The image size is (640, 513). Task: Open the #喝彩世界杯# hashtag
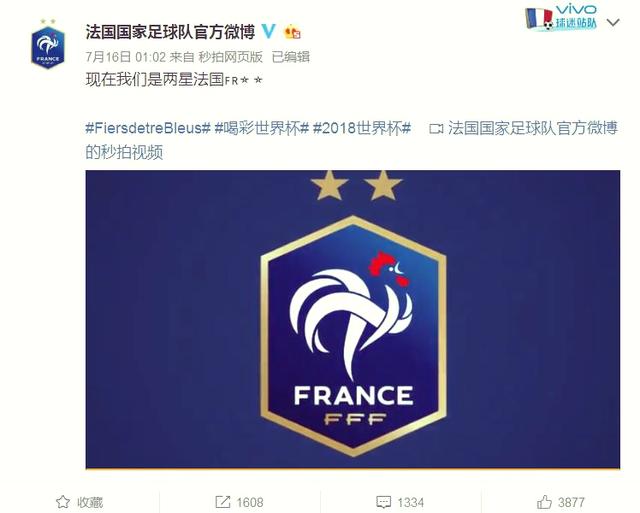tap(261, 128)
